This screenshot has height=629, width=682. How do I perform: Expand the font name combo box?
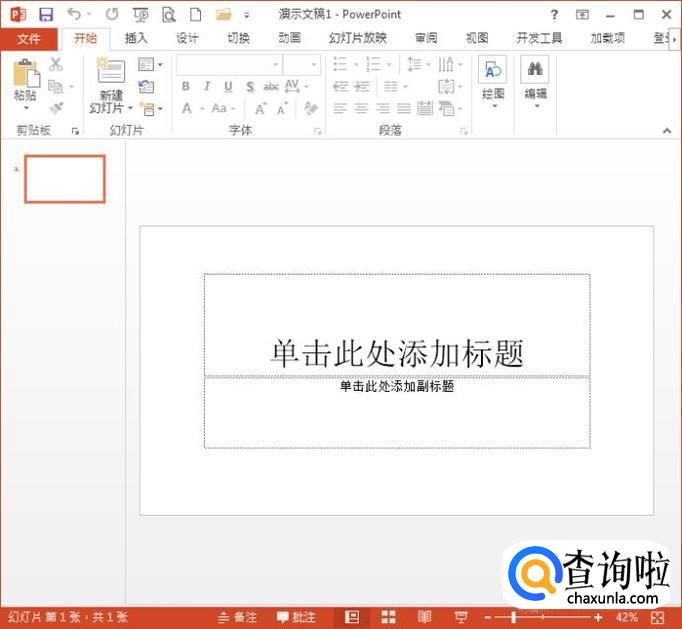pos(275,65)
